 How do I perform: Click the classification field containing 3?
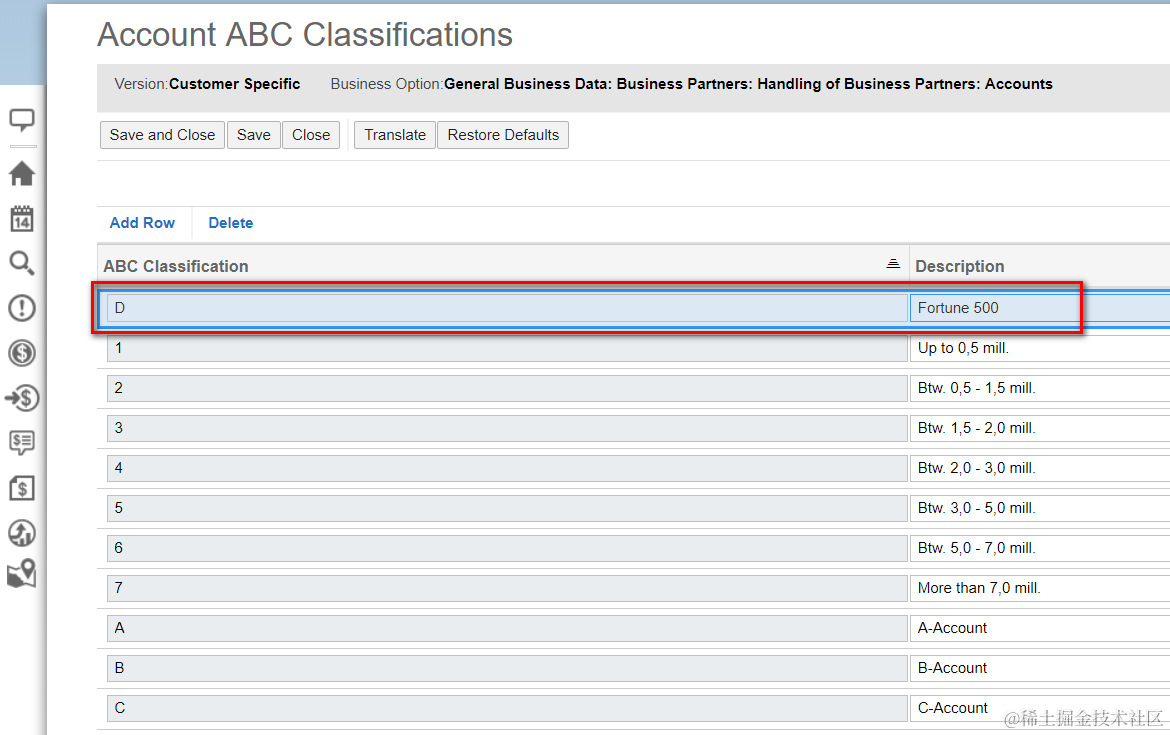tap(507, 428)
